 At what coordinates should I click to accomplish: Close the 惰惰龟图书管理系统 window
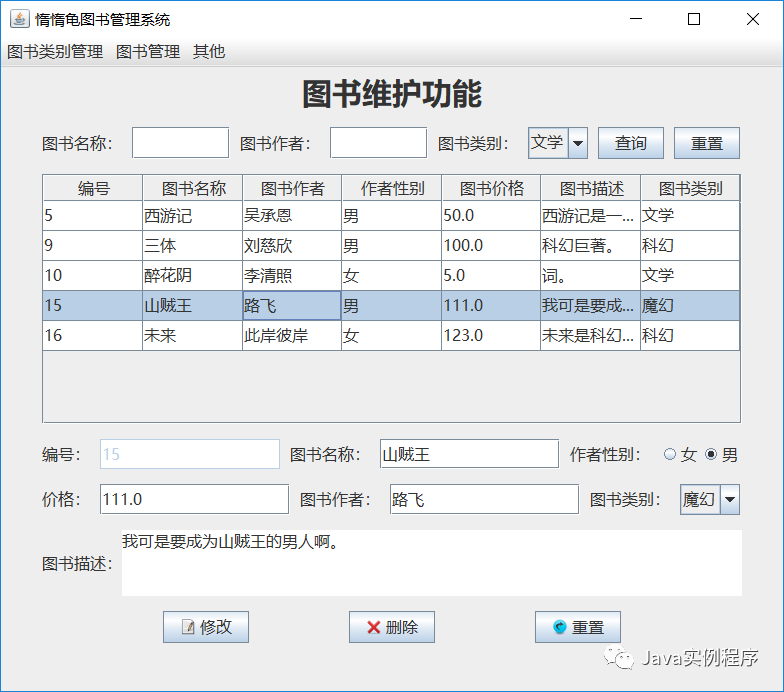pos(752,19)
